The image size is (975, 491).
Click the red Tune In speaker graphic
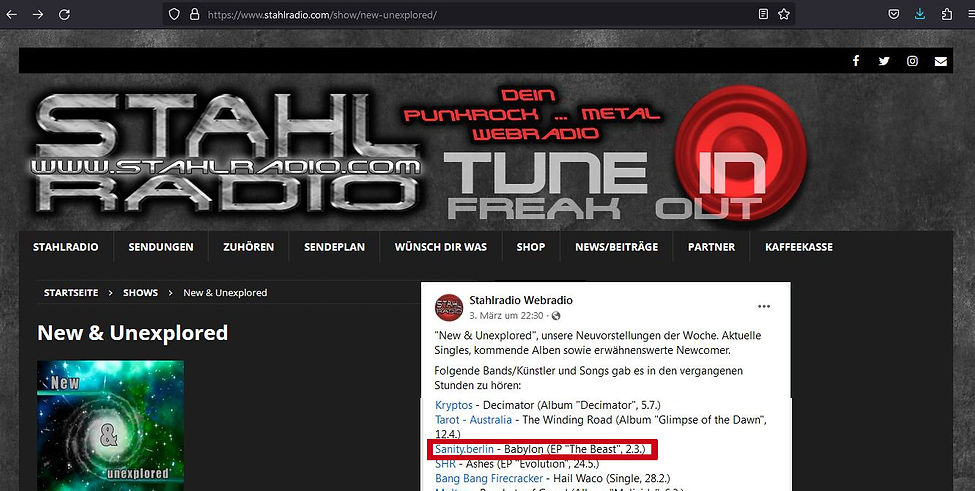(741, 152)
